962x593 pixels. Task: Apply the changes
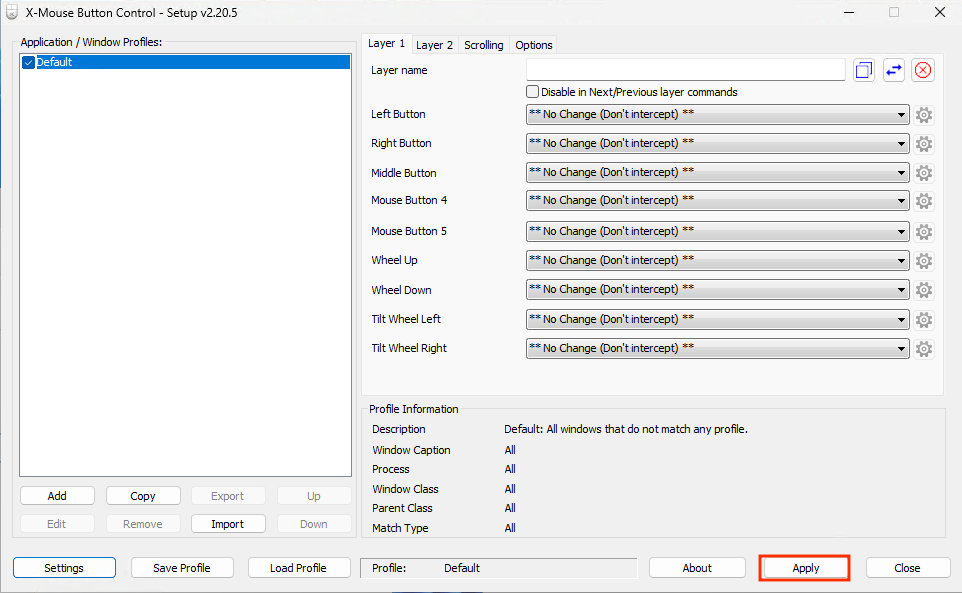coord(805,568)
